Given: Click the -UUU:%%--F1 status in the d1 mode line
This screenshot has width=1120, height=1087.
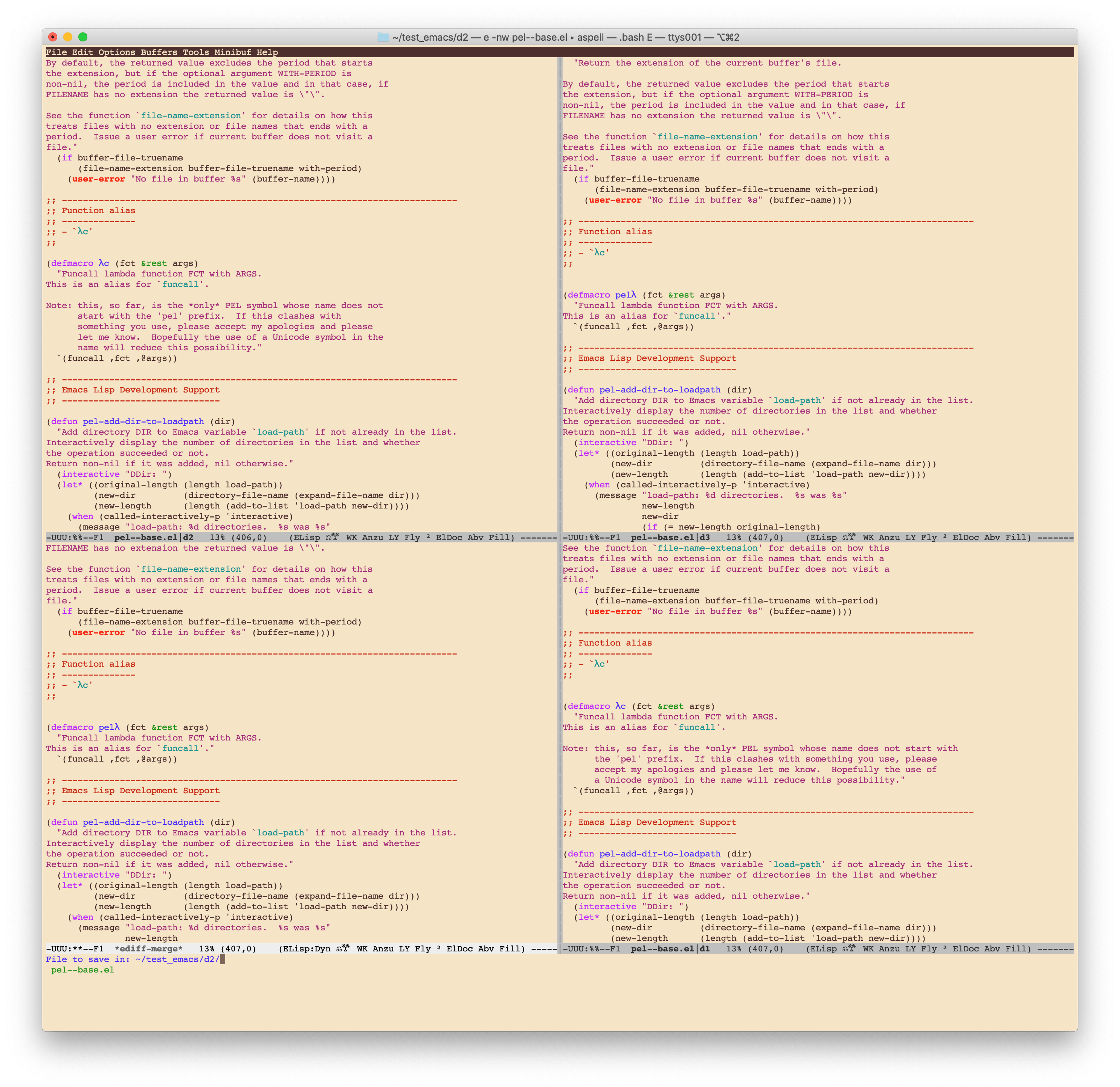Looking at the screenshot, I should click(x=591, y=949).
